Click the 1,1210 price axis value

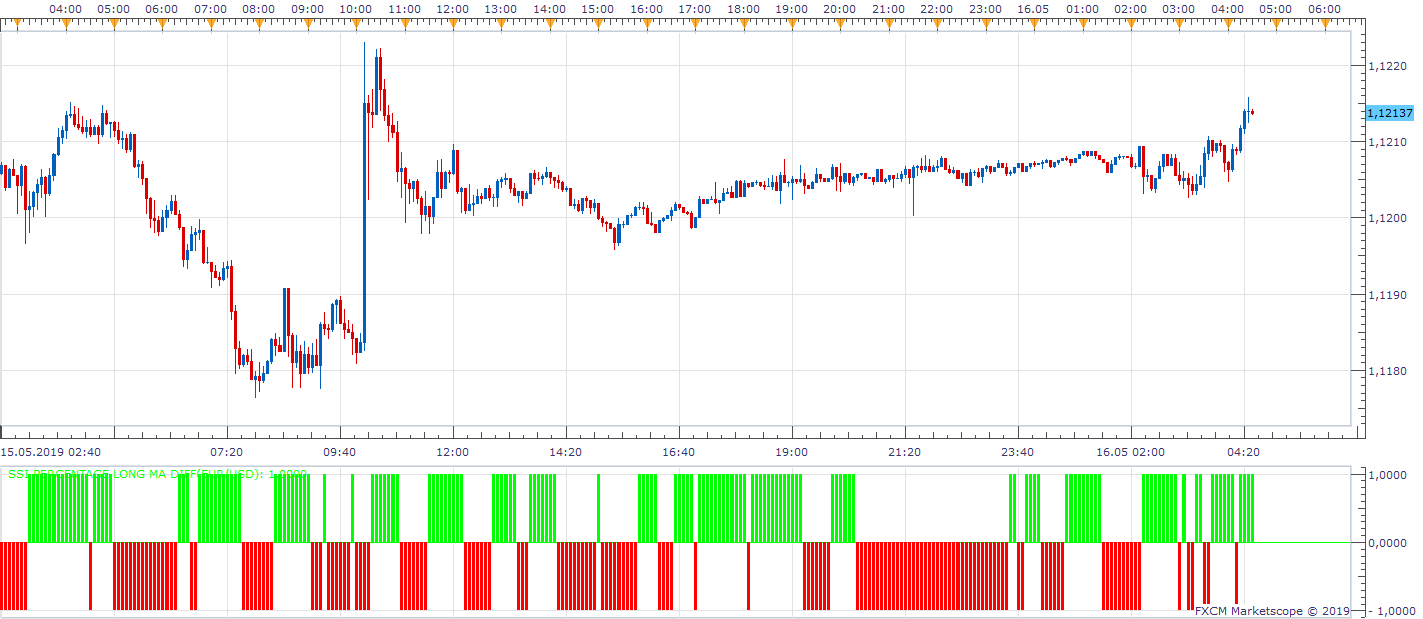point(1388,142)
